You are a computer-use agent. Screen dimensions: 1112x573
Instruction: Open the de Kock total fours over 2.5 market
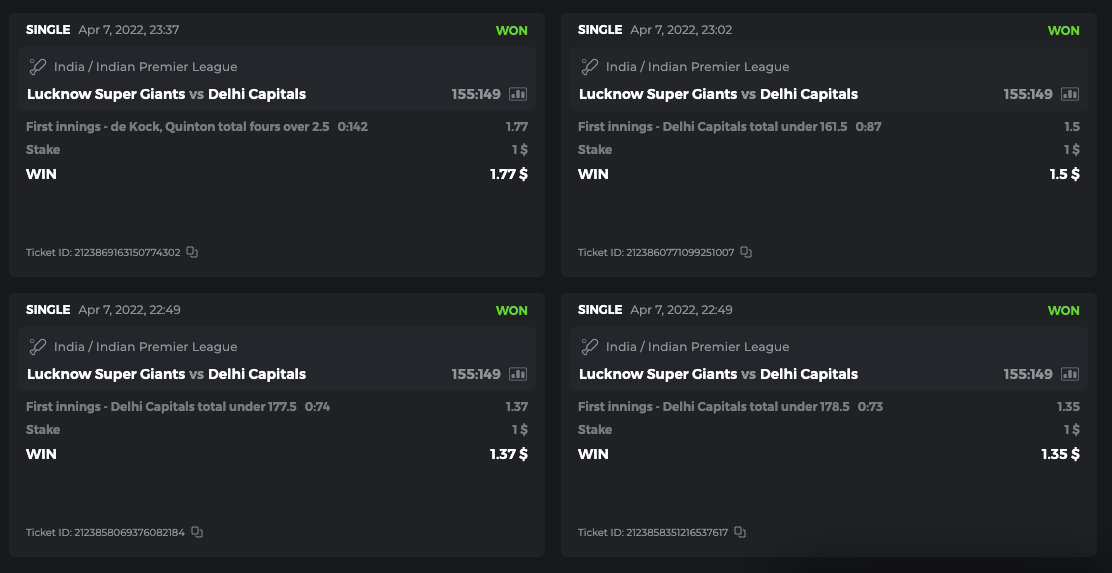(x=178, y=127)
